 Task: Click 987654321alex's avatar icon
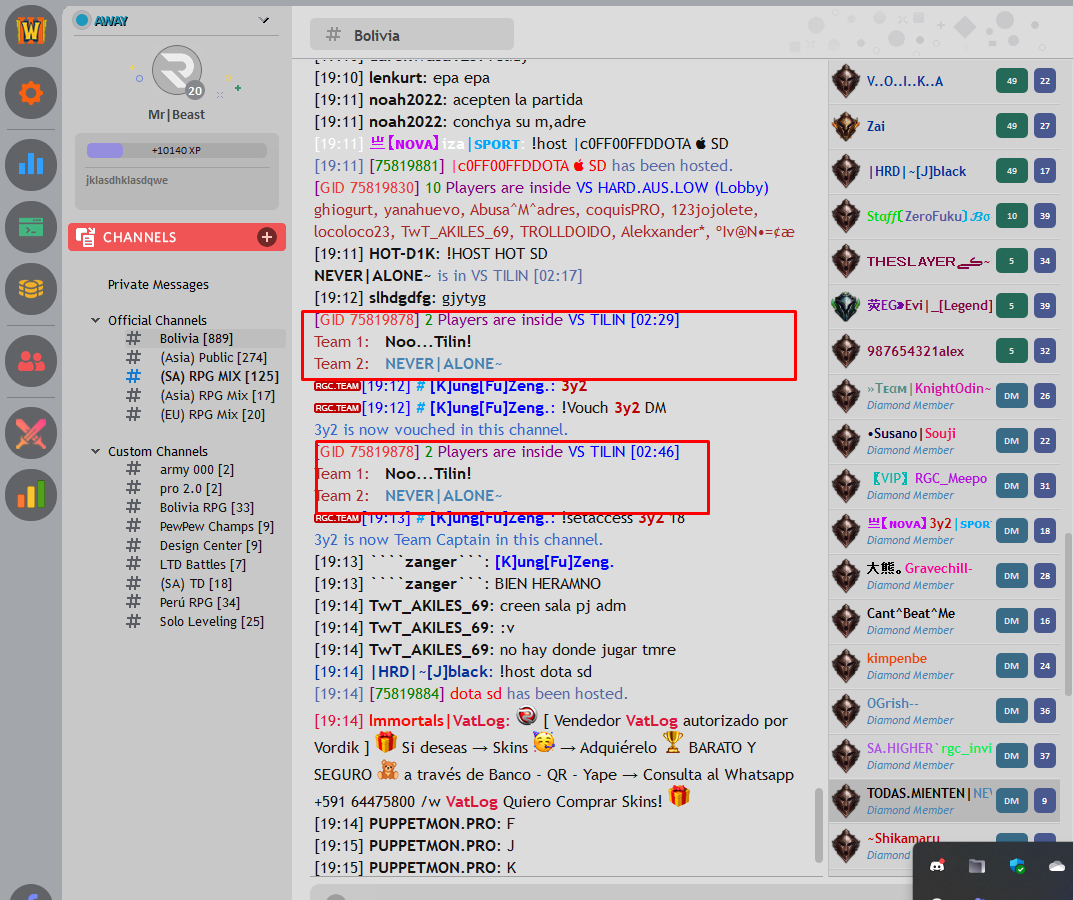click(846, 351)
